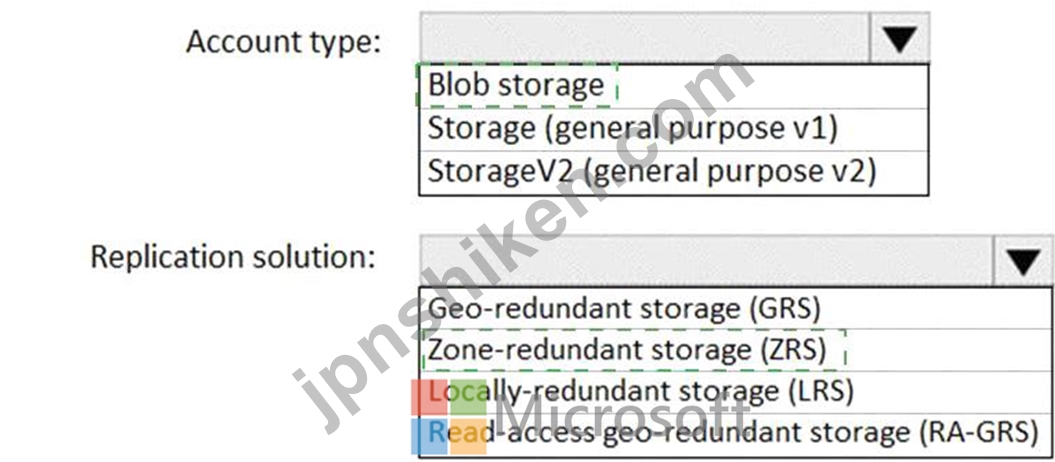Click the yellow Microsoft logo square
1055x462 pixels.
(x=468, y=436)
